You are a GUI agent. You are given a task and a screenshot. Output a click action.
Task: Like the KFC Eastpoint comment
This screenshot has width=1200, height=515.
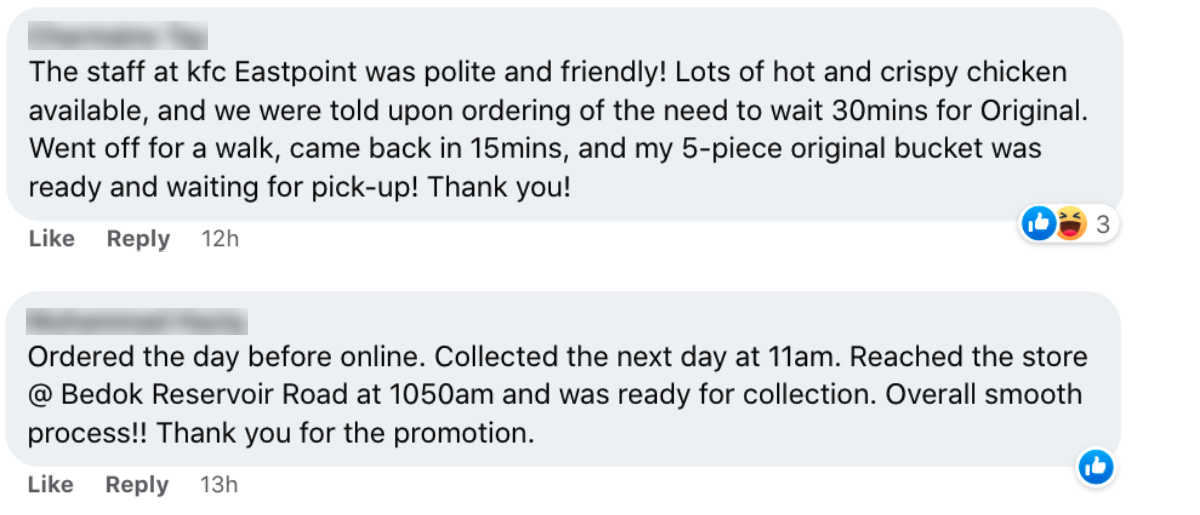coord(51,239)
